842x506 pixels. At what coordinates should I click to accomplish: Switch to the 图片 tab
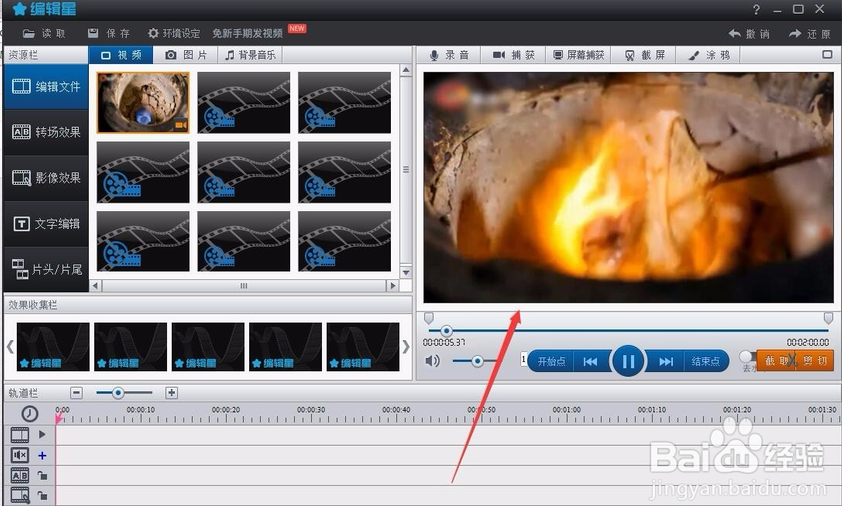coord(186,55)
